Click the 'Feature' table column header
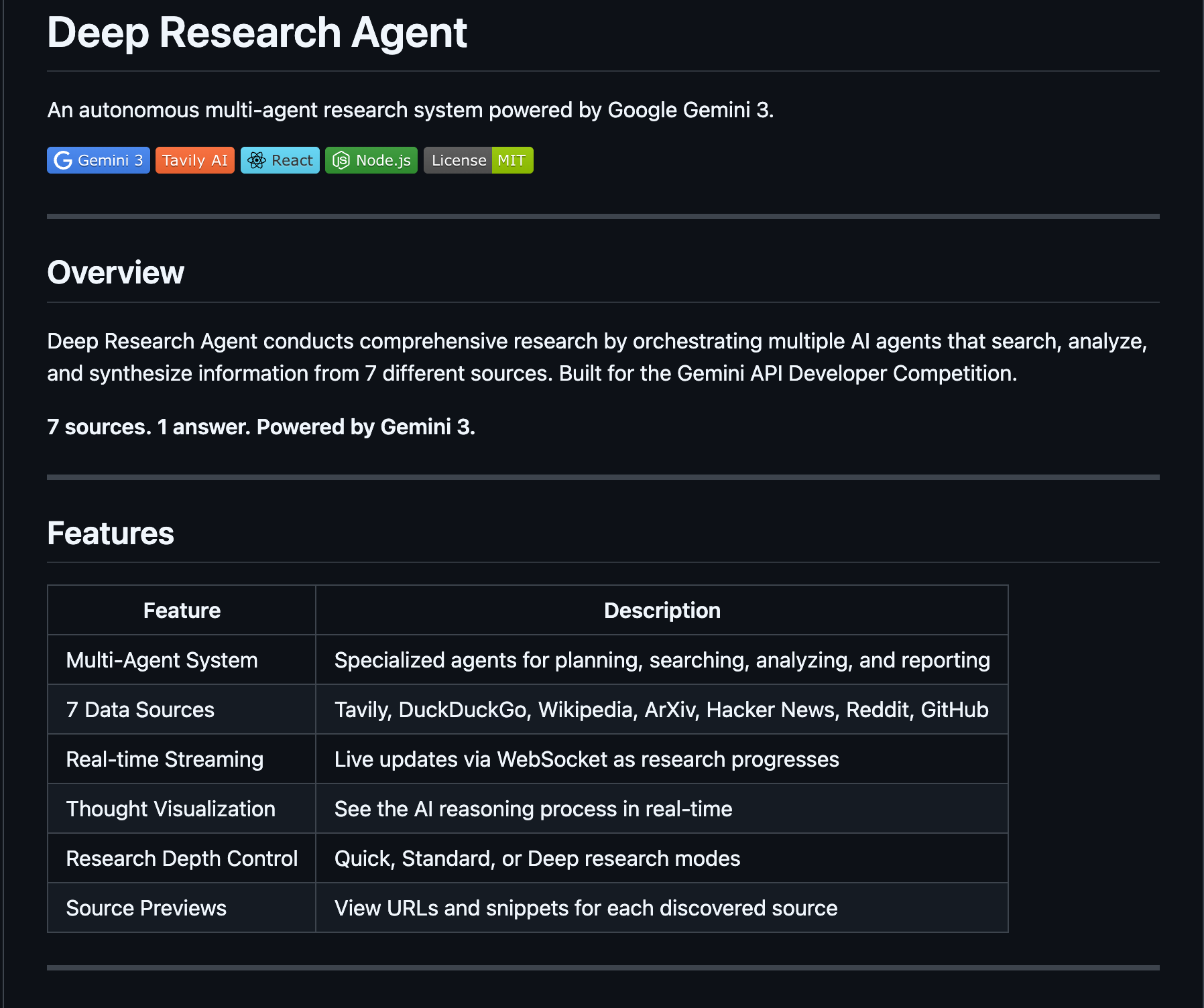Viewport: 1204px width, 1008px height. coord(182,611)
